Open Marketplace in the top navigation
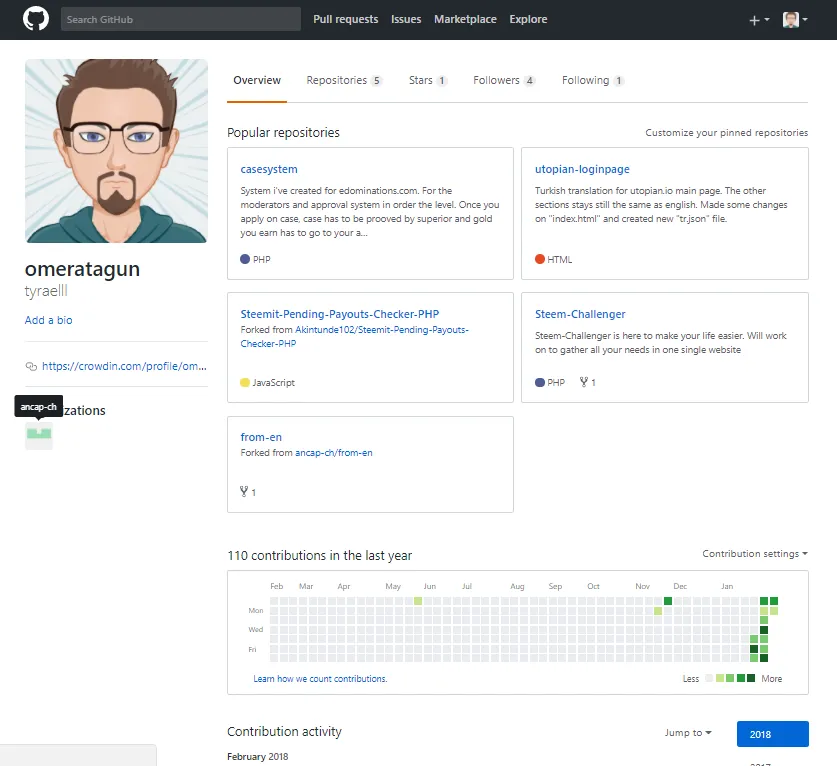The width and height of the screenshot is (837, 766). pyautogui.click(x=465, y=19)
